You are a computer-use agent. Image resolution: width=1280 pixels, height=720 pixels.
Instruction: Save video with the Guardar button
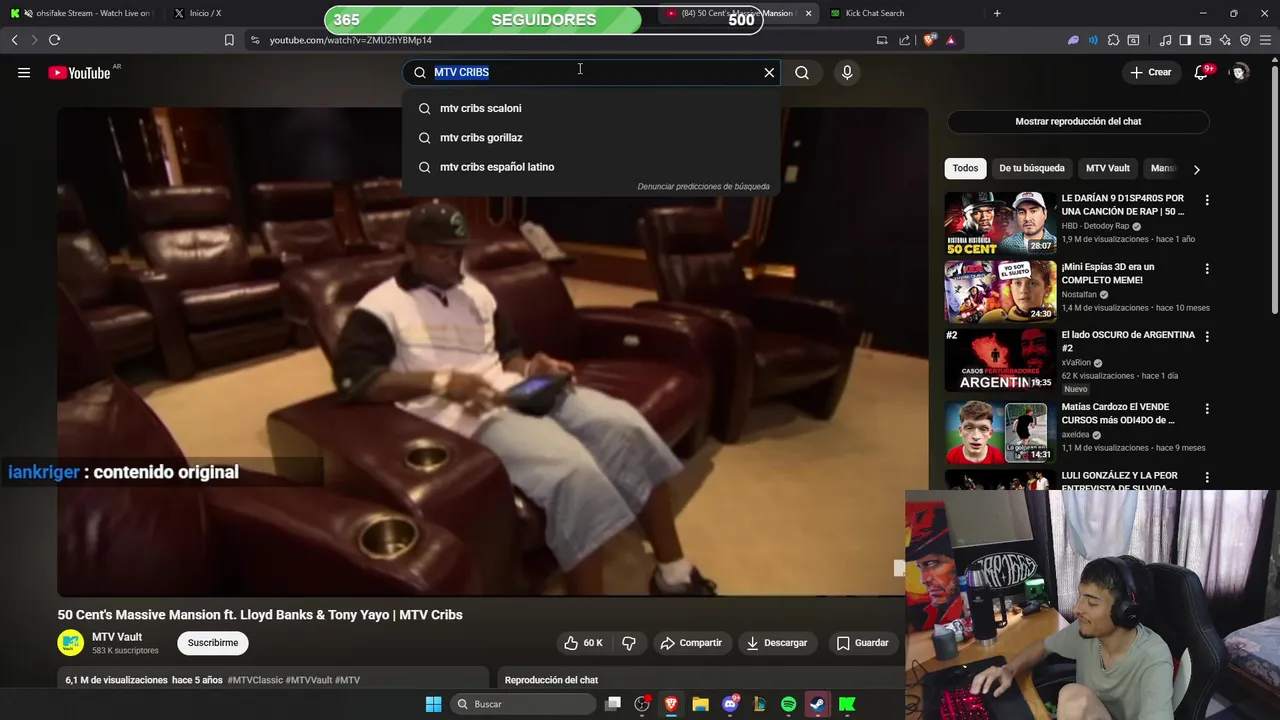[x=862, y=643]
